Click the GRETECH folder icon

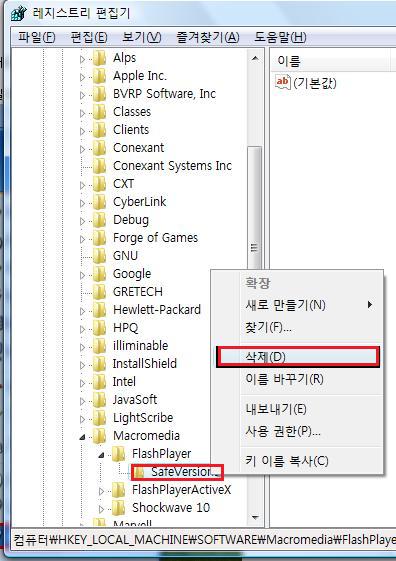point(99,292)
